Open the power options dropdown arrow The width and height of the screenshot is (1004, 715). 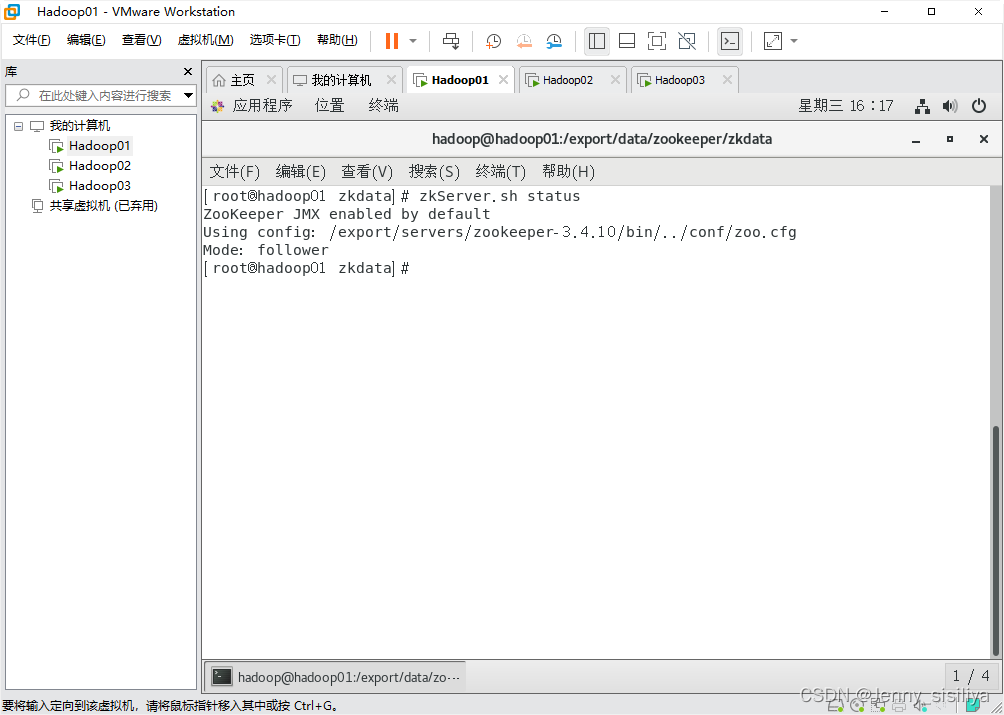413,41
